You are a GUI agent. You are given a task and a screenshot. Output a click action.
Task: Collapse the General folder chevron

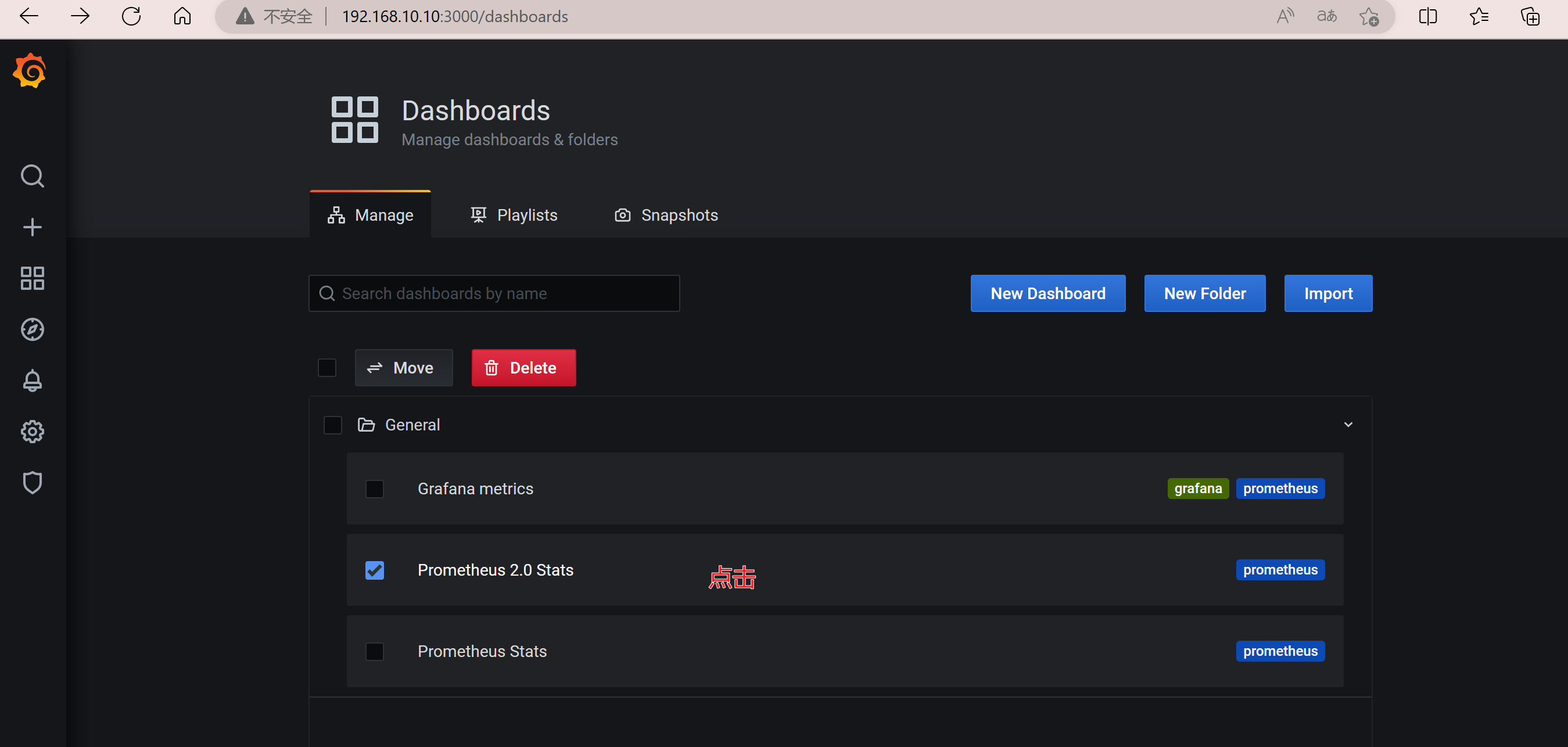[1348, 425]
